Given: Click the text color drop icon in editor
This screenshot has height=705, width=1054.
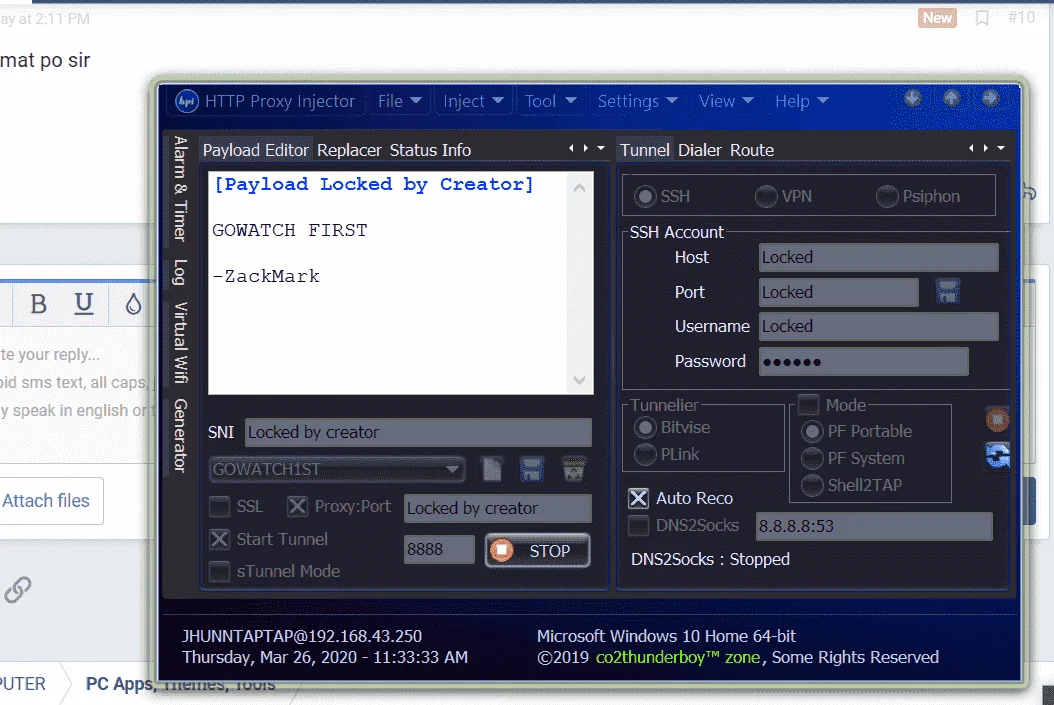Looking at the screenshot, I should click(134, 304).
